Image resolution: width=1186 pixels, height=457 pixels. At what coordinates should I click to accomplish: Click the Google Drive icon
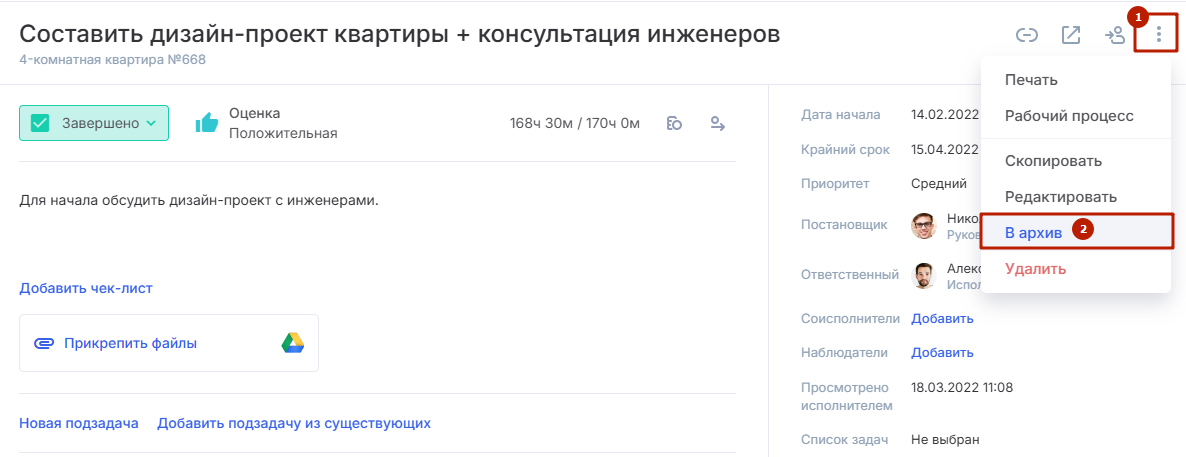(x=293, y=343)
